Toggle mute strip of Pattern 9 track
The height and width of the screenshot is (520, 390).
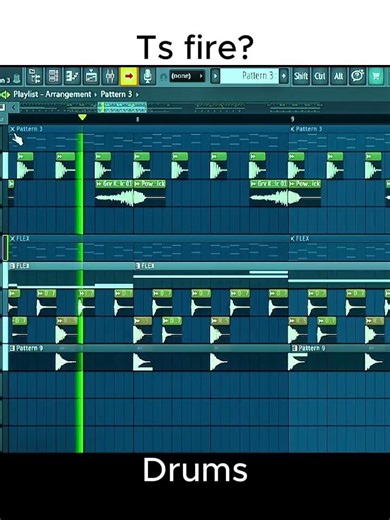point(5,358)
